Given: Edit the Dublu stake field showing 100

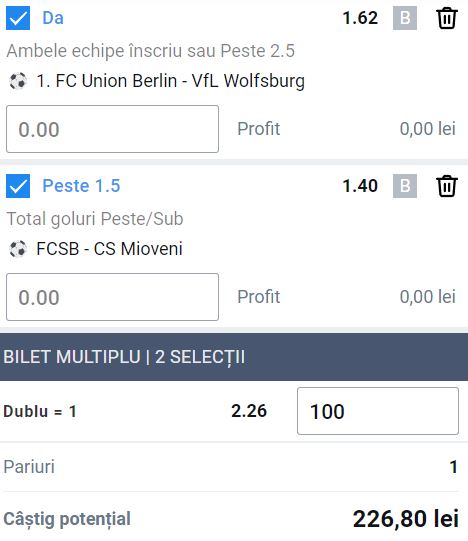Looking at the screenshot, I should coord(378,411).
